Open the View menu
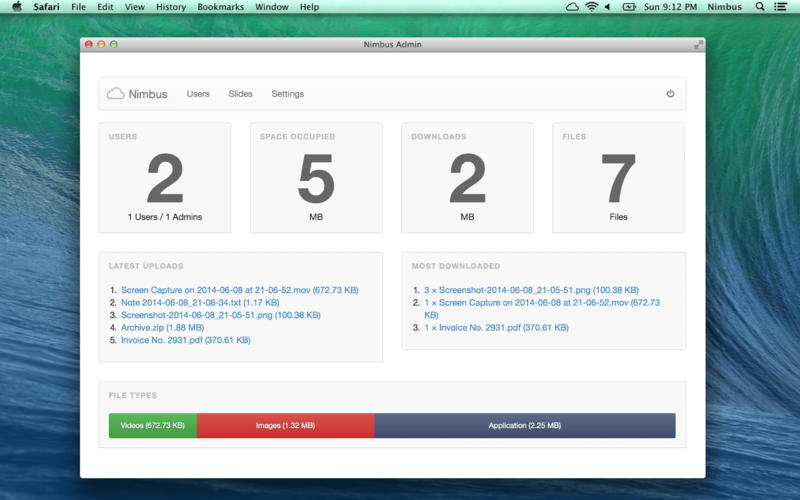The height and width of the screenshot is (500, 800). click(135, 7)
